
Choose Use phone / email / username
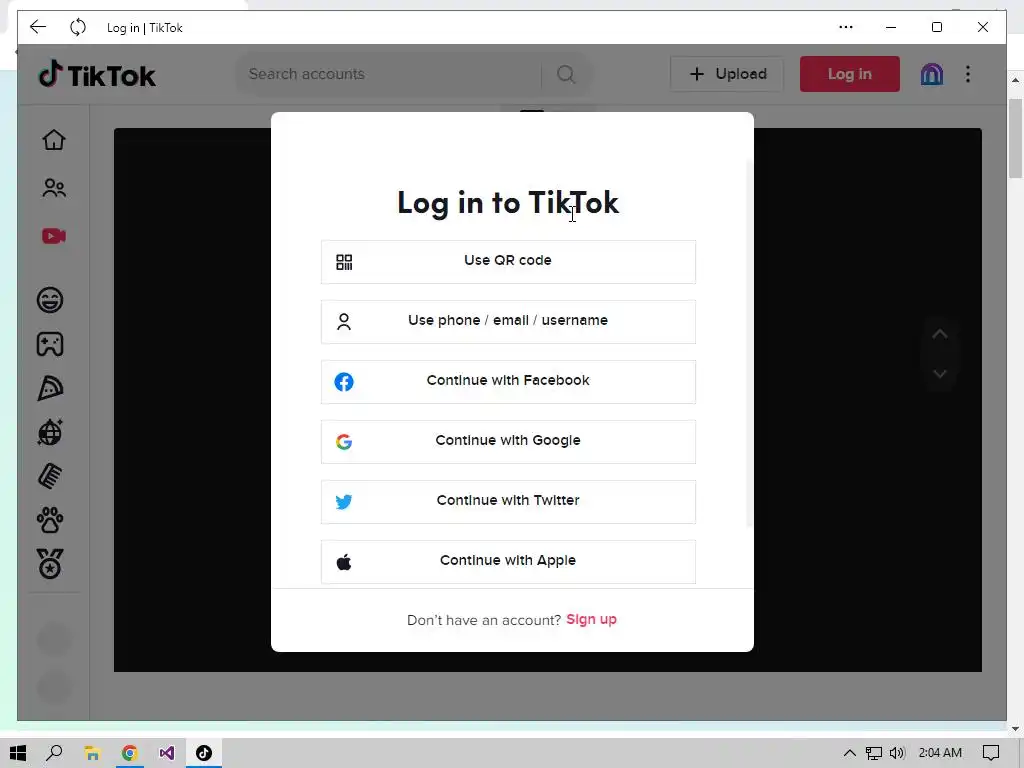pos(508,322)
